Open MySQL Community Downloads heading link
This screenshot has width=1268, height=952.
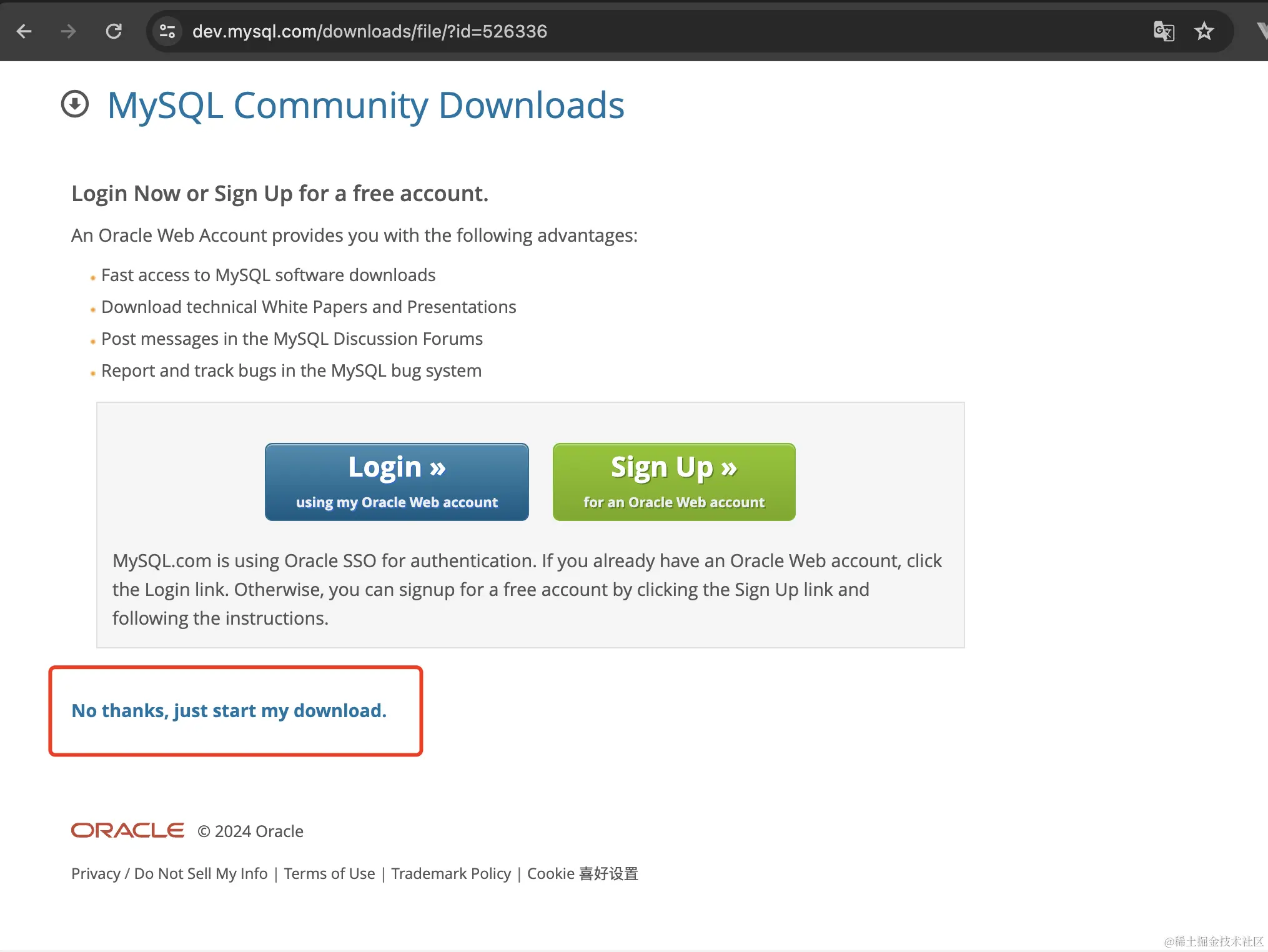coord(365,105)
